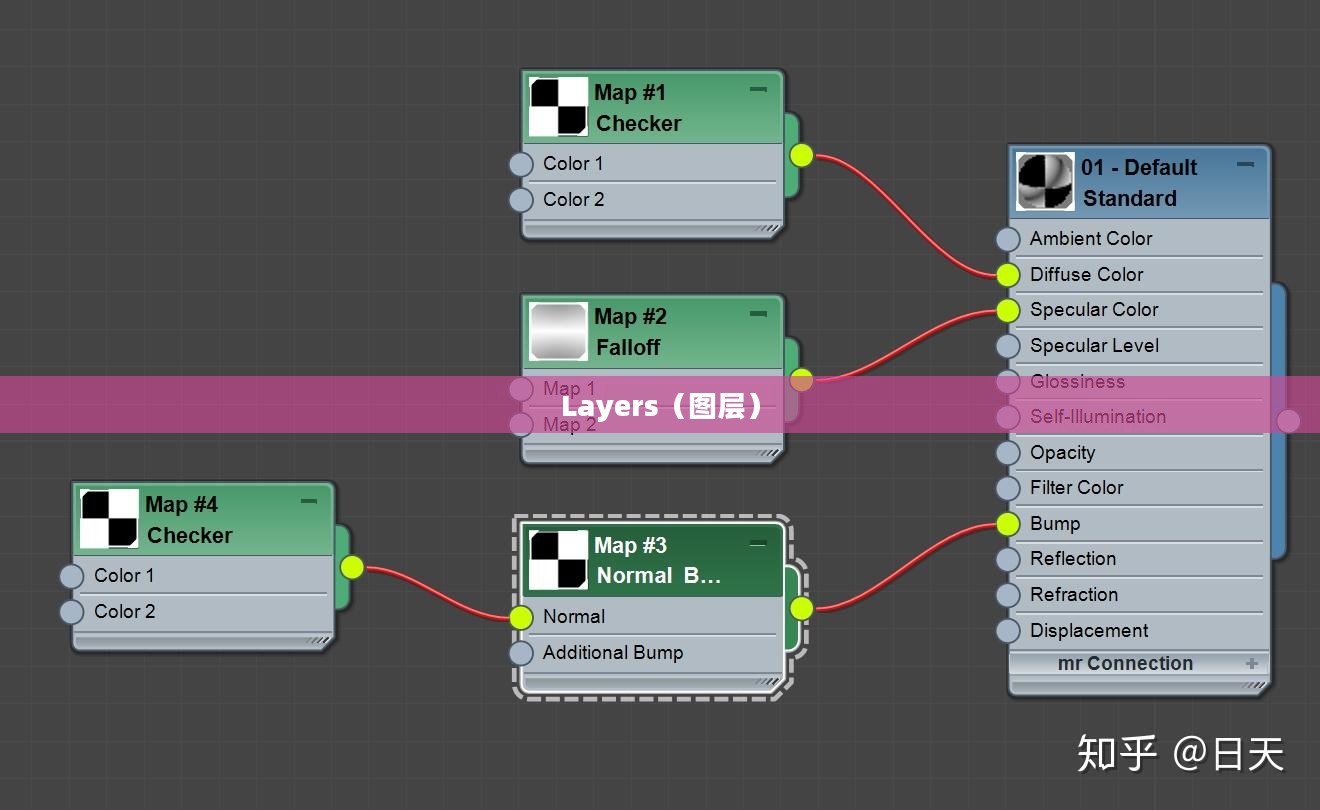
Task: Select the Specular Level slot label
Action: tap(1094, 346)
